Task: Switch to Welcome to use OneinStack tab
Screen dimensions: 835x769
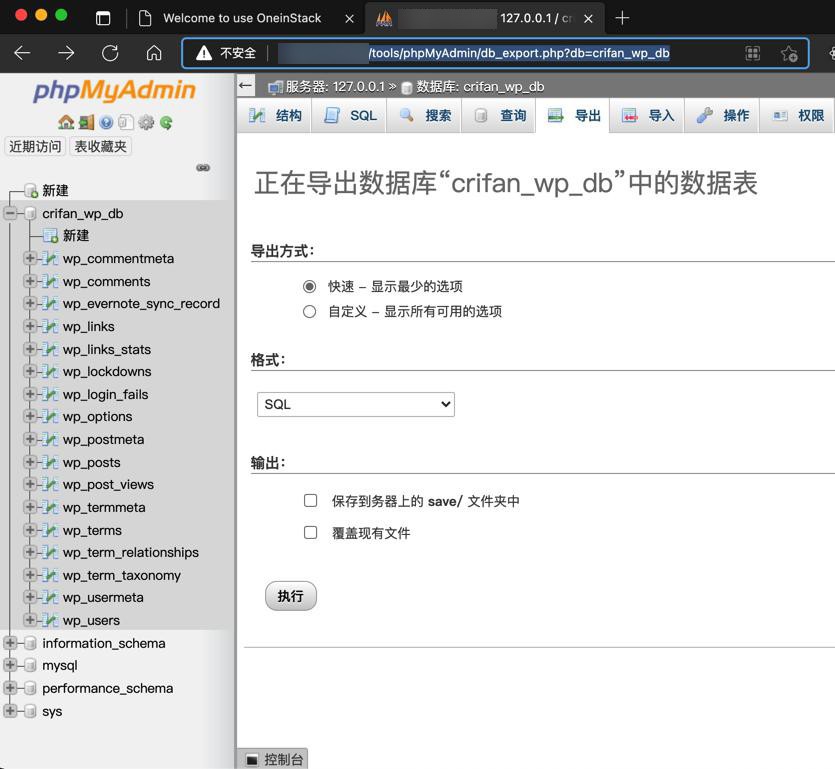Action: pyautogui.click(x=242, y=18)
